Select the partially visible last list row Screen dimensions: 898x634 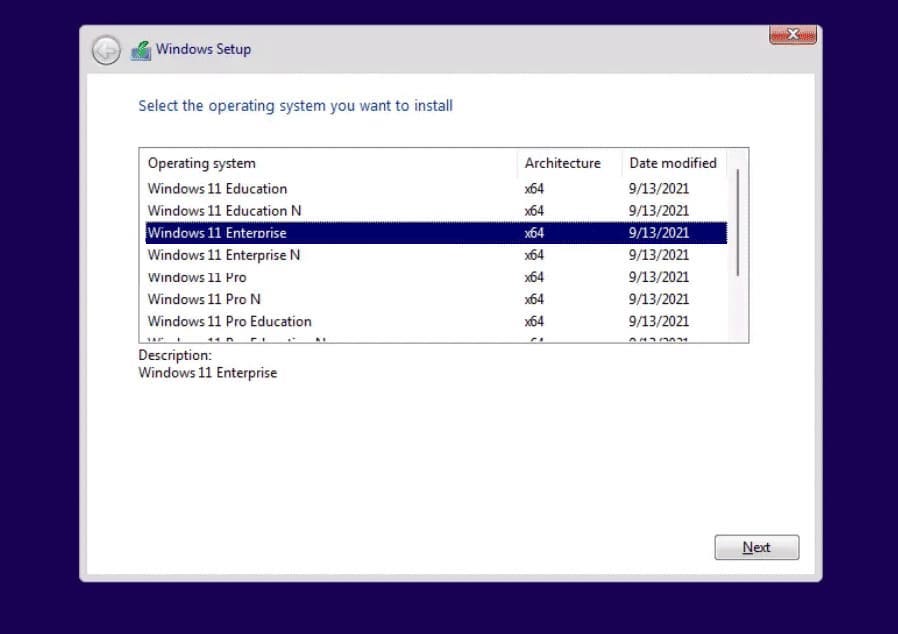237,339
